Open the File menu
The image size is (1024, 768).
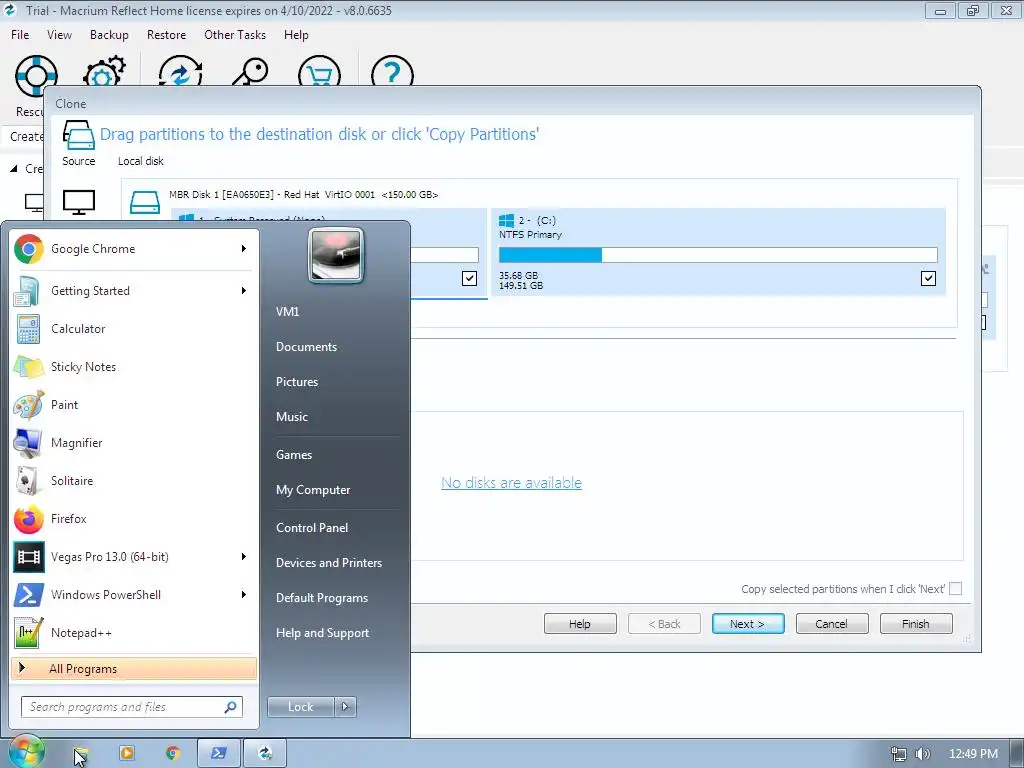pyautogui.click(x=20, y=35)
